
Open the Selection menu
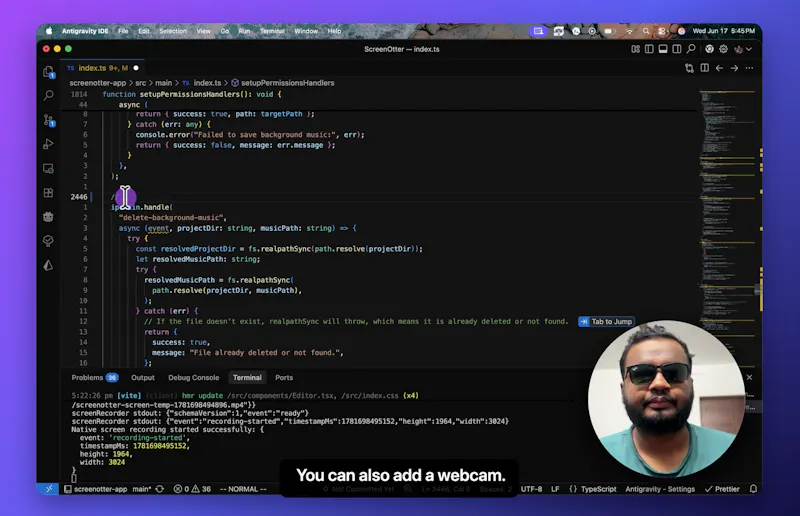click(x=173, y=31)
